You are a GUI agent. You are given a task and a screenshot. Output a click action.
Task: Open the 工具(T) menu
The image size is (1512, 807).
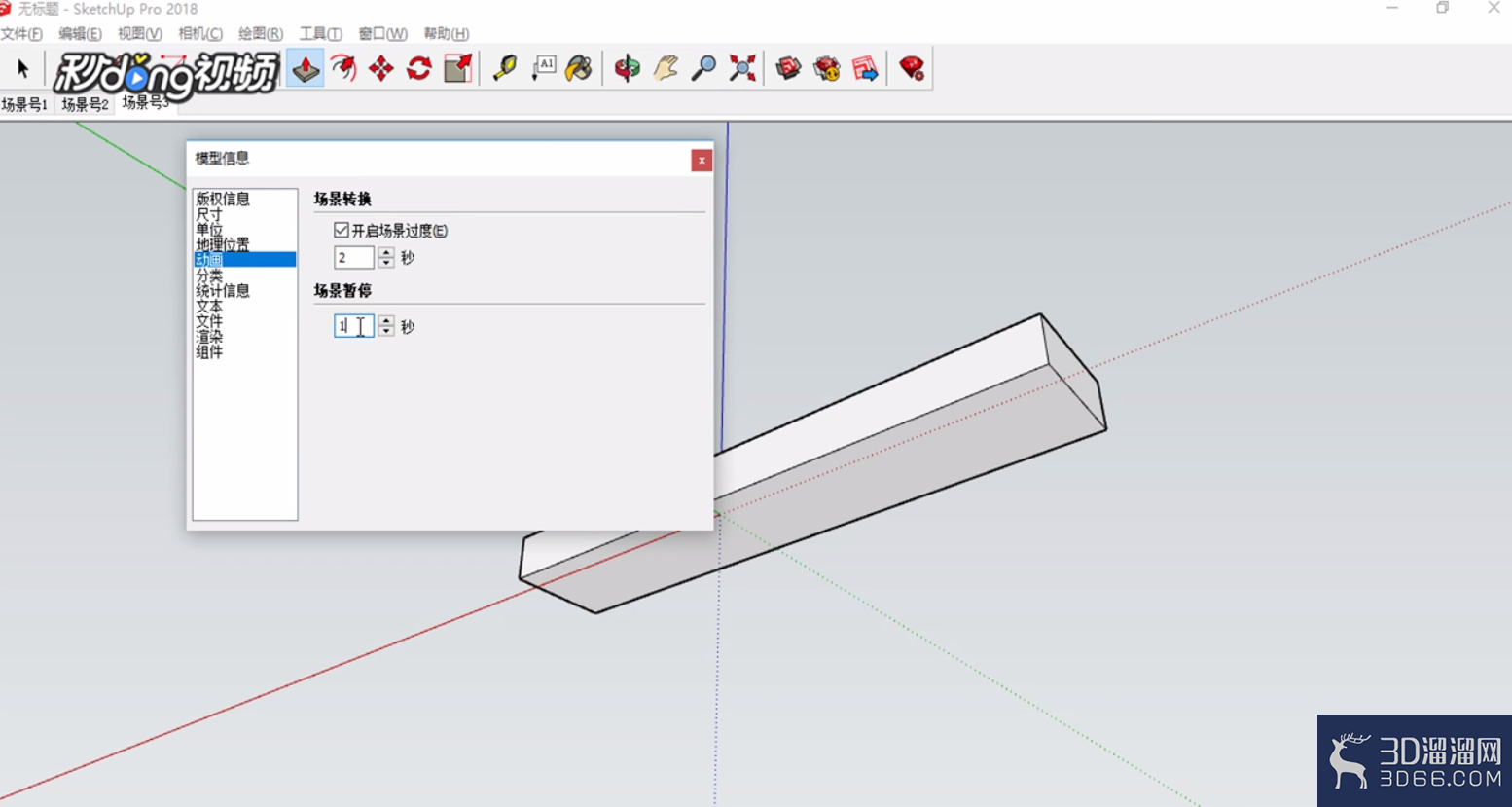tap(321, 34)
